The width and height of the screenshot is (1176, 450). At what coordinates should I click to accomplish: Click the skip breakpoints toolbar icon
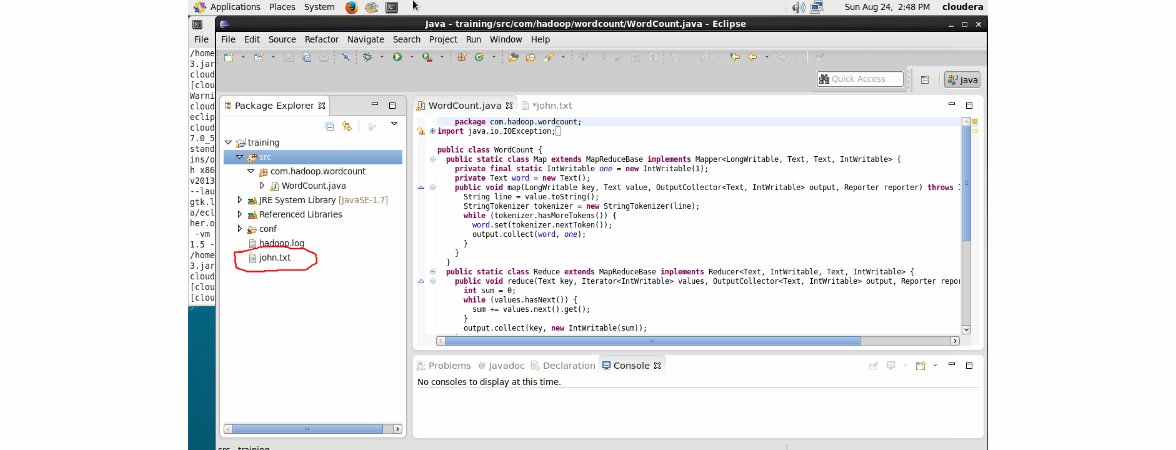(346, 57)
